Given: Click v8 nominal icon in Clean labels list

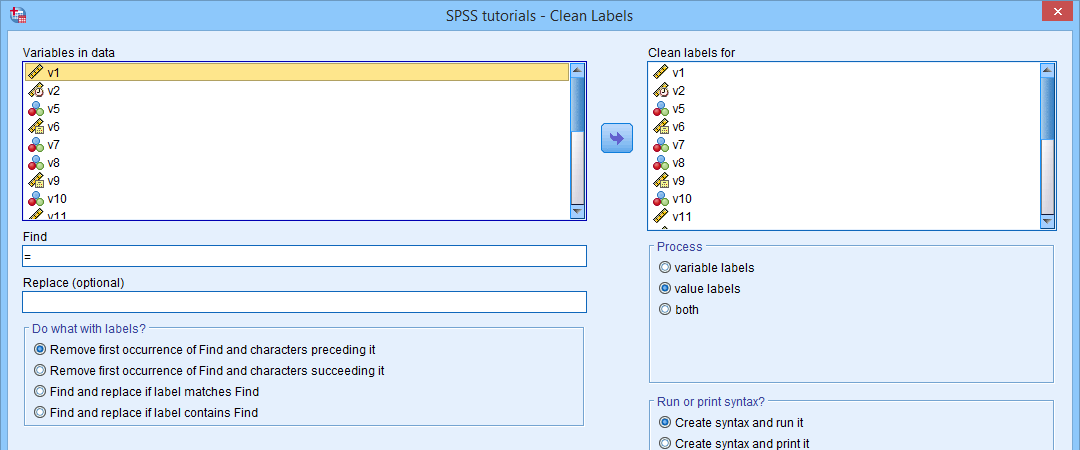Looking at the screenshot, I should tap(661, 163).
